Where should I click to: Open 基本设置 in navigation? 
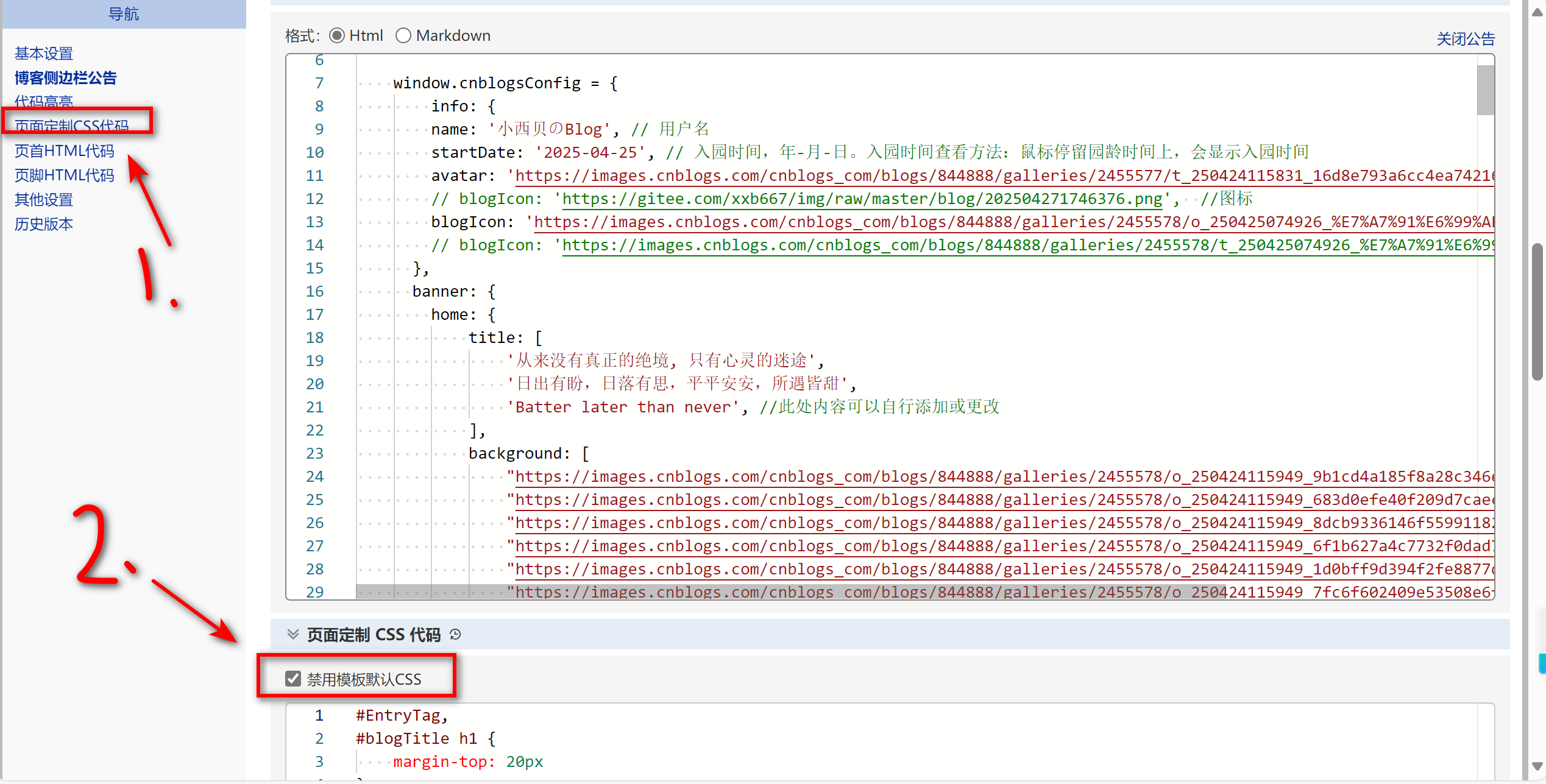(x=44, y=54)
